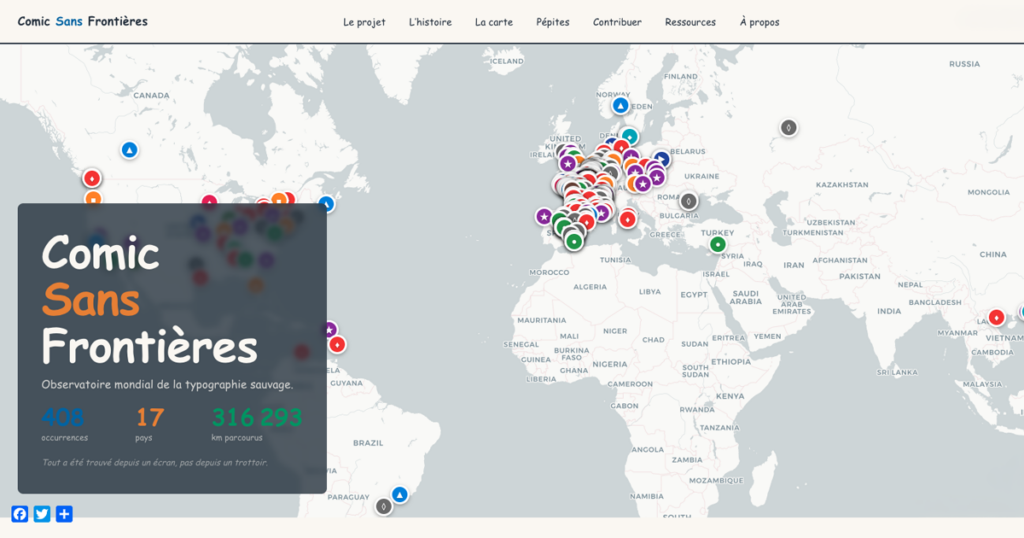Open the À propos page
Screen dimensions: 1024x538
759,22
